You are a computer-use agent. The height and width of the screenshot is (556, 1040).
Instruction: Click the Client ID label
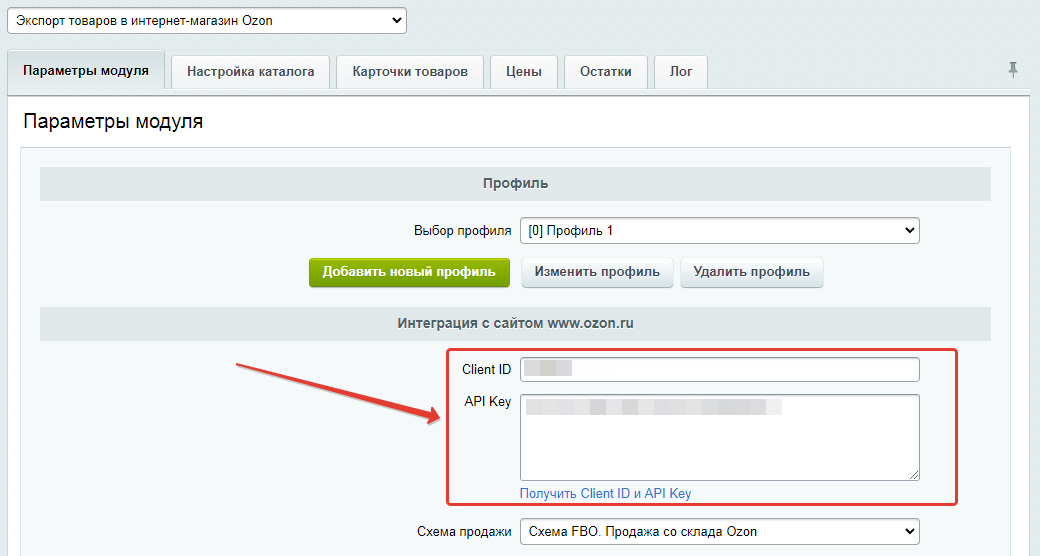(x=487, y=370)
